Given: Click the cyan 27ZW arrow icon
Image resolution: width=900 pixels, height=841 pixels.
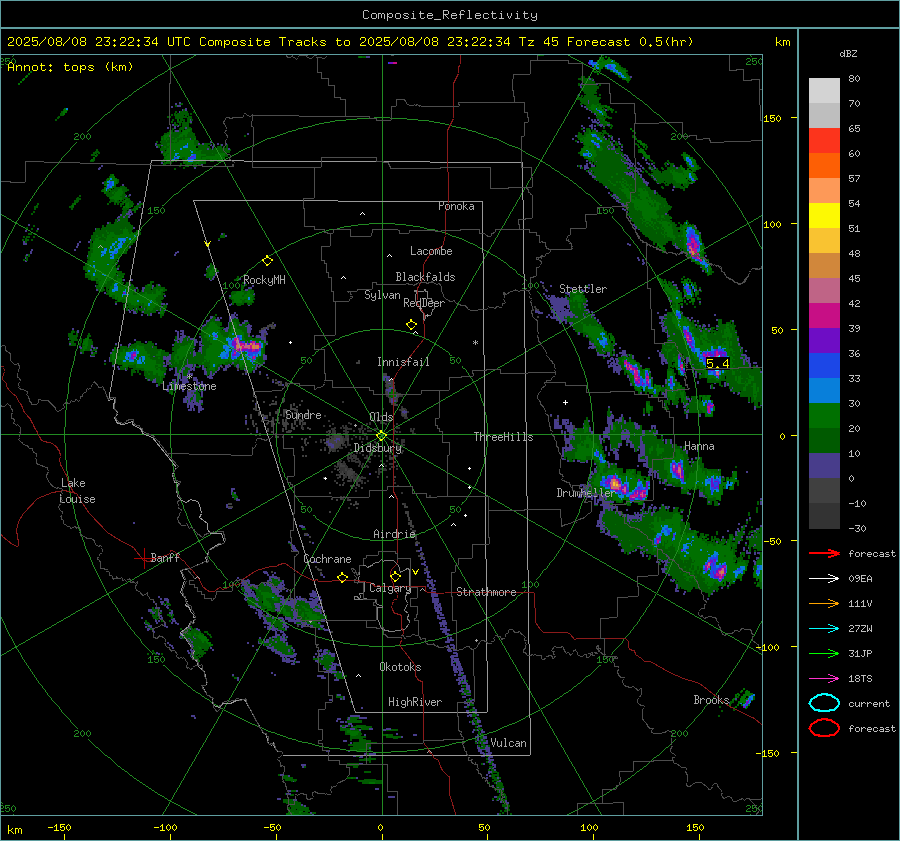Looking at the screenshot, I should pyautogui.click(x=824, y=629).
